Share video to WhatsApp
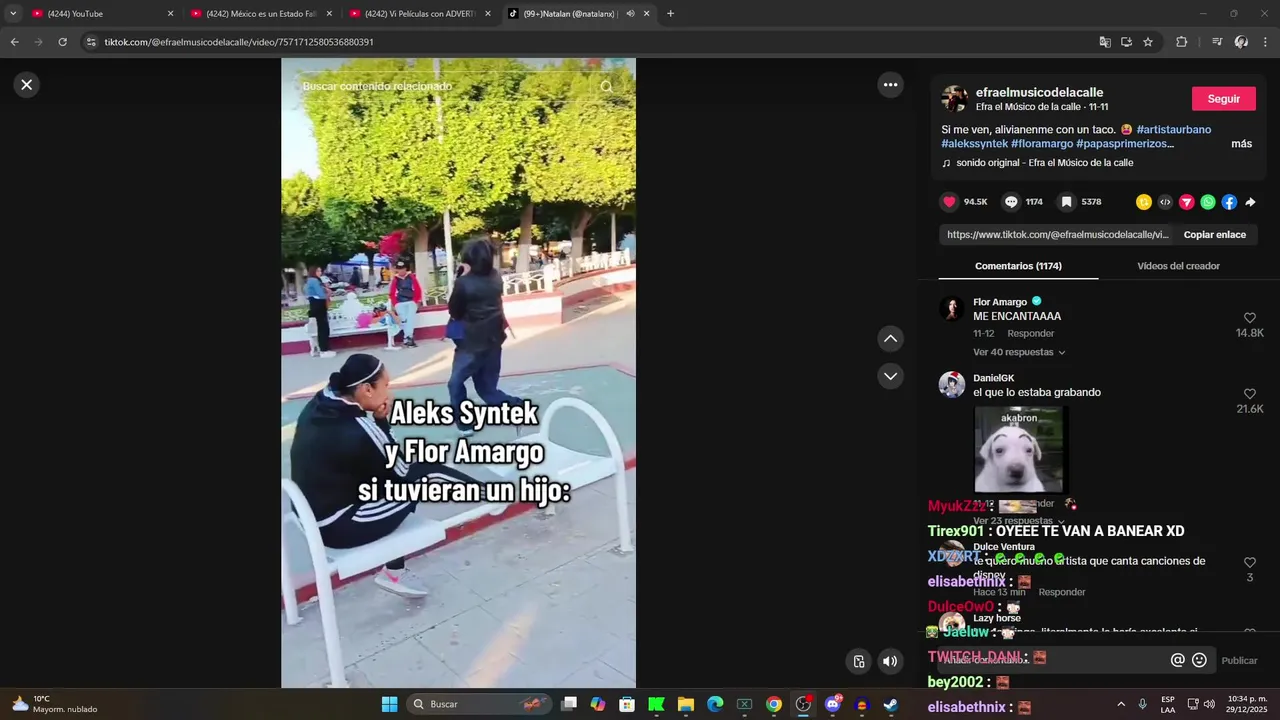This screenshot has width=1280, height=720. tap(1208, 202)
